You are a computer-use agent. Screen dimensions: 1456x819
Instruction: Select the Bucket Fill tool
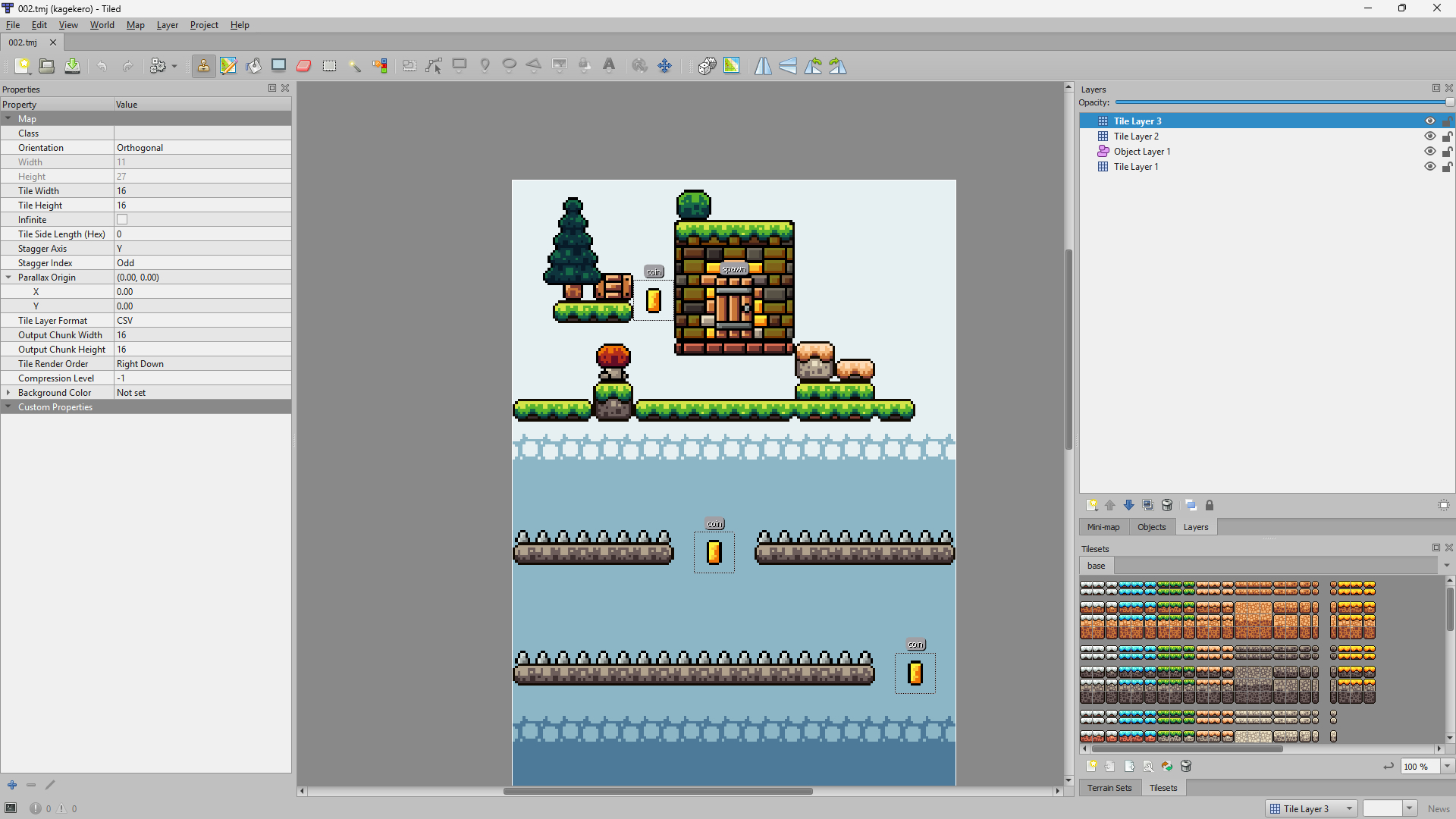pyautogui.click(x=254, y=66)
